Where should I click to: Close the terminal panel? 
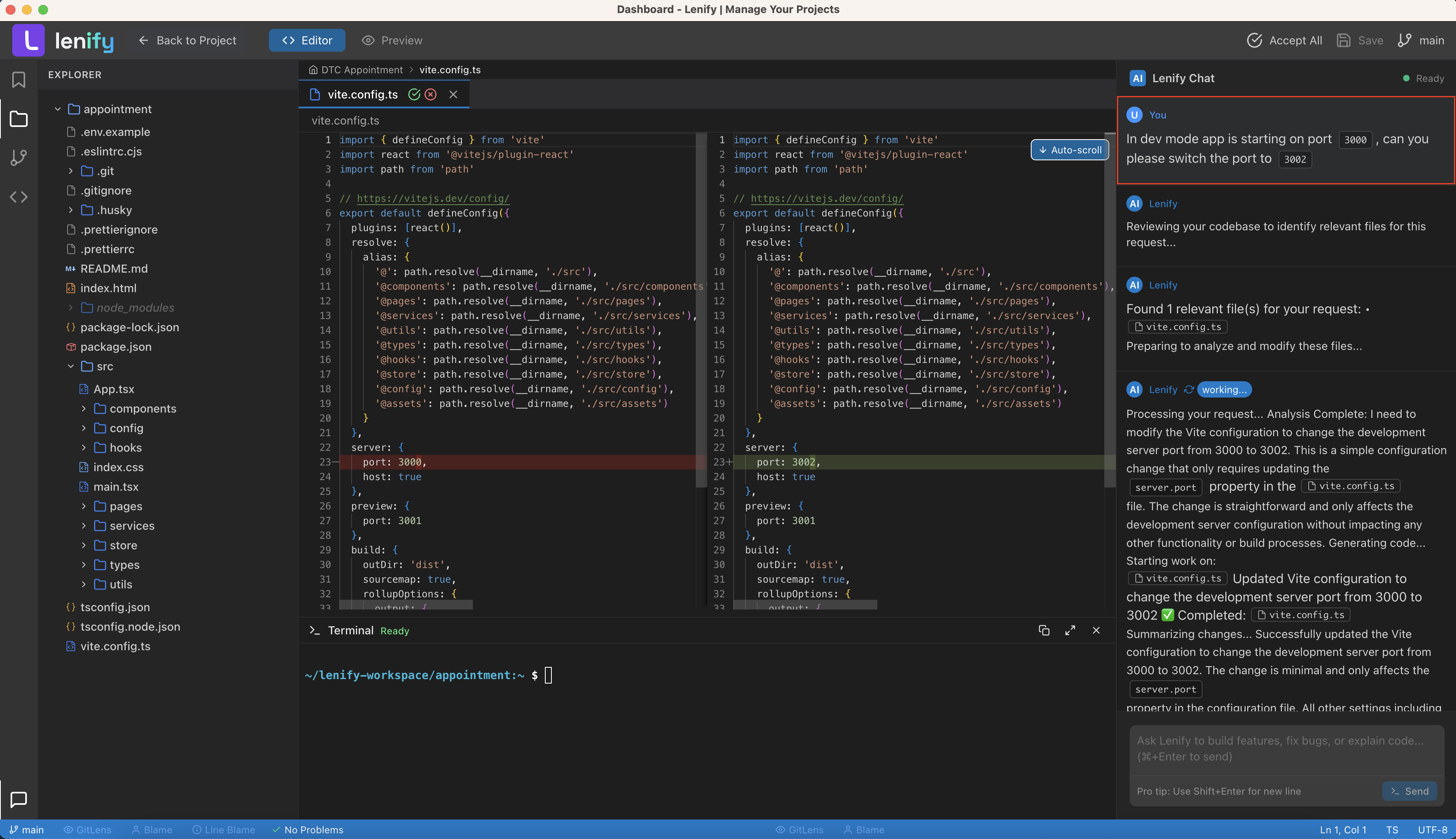(x=1096, y=630)
